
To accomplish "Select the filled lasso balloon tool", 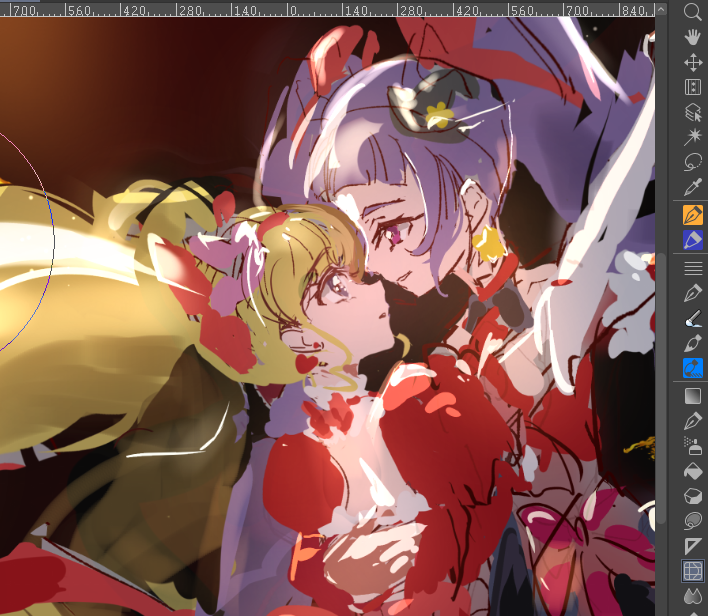I will (693, 521).
